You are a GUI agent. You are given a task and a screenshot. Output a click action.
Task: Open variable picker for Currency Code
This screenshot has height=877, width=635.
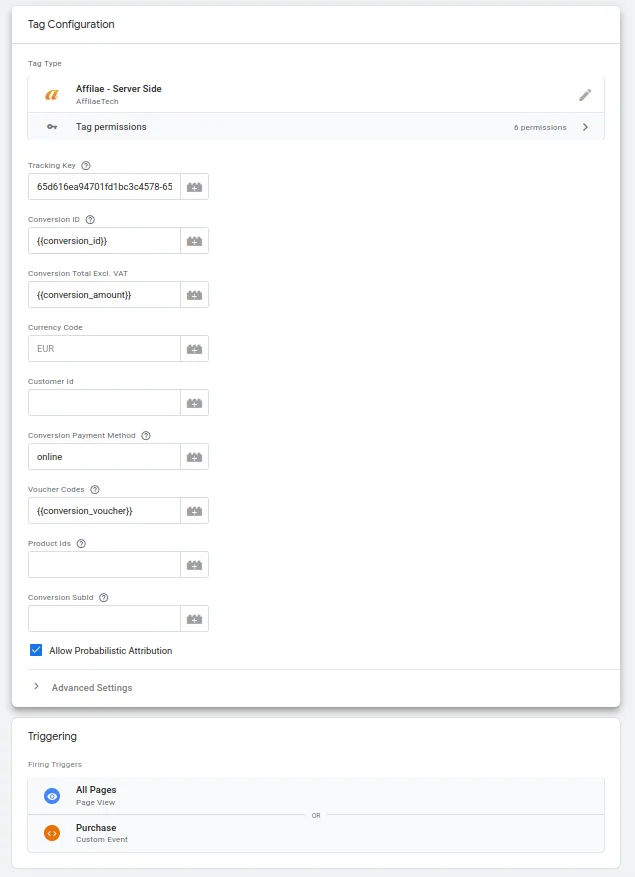194,349
